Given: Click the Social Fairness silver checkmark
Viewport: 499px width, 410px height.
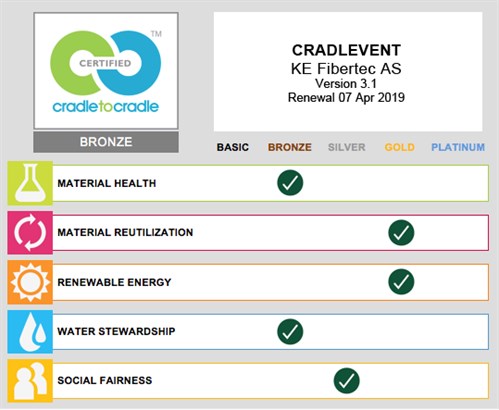Looking at the screenshot, I should (x=347, y=381).
